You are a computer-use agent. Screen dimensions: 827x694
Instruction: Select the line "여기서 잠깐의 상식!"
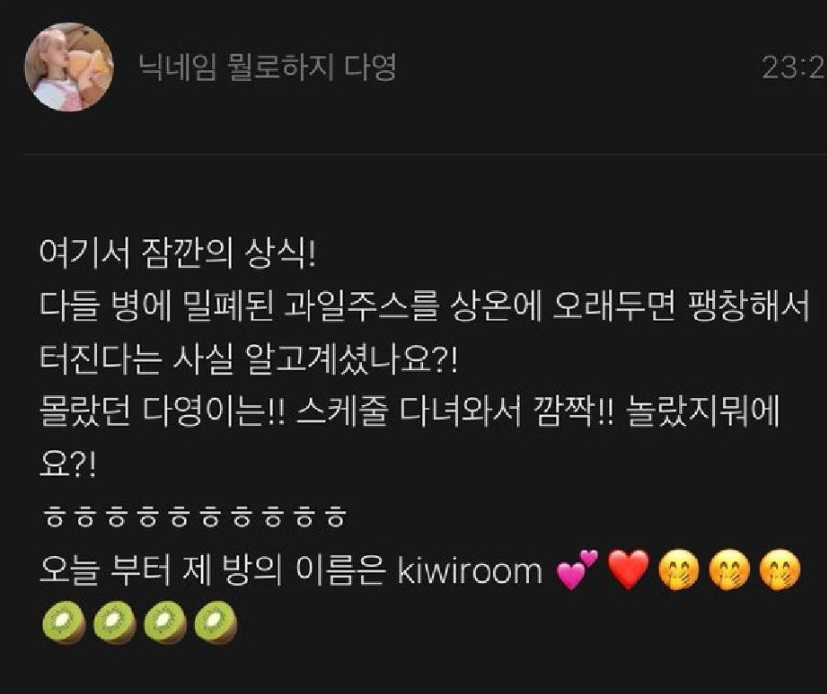178,255
